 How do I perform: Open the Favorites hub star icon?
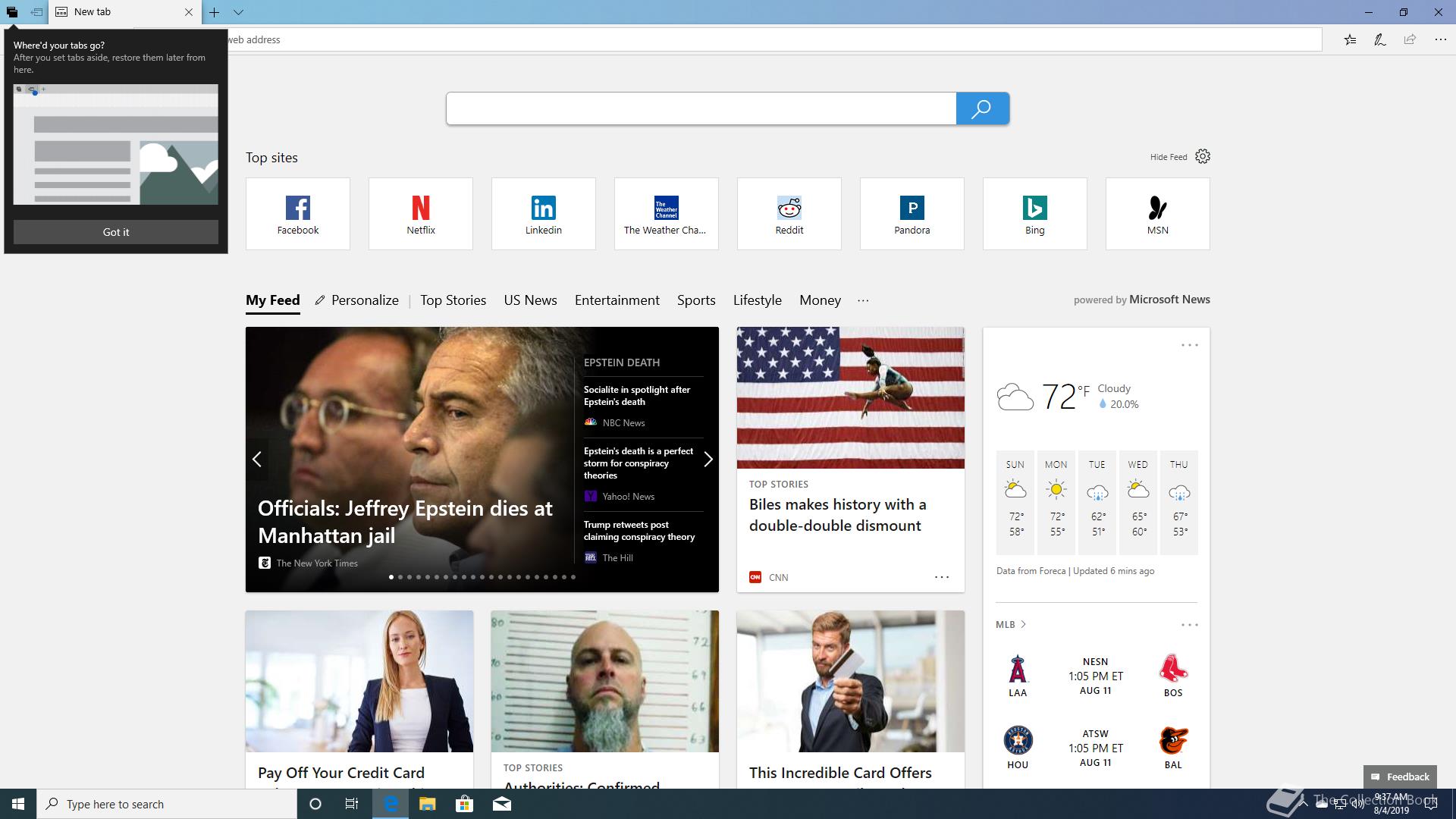[x=1350, y=39]
